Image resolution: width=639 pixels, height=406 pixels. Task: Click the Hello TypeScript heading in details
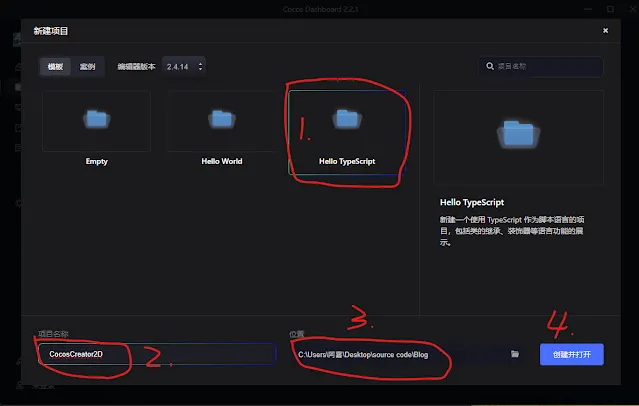[x=472, y=202]
